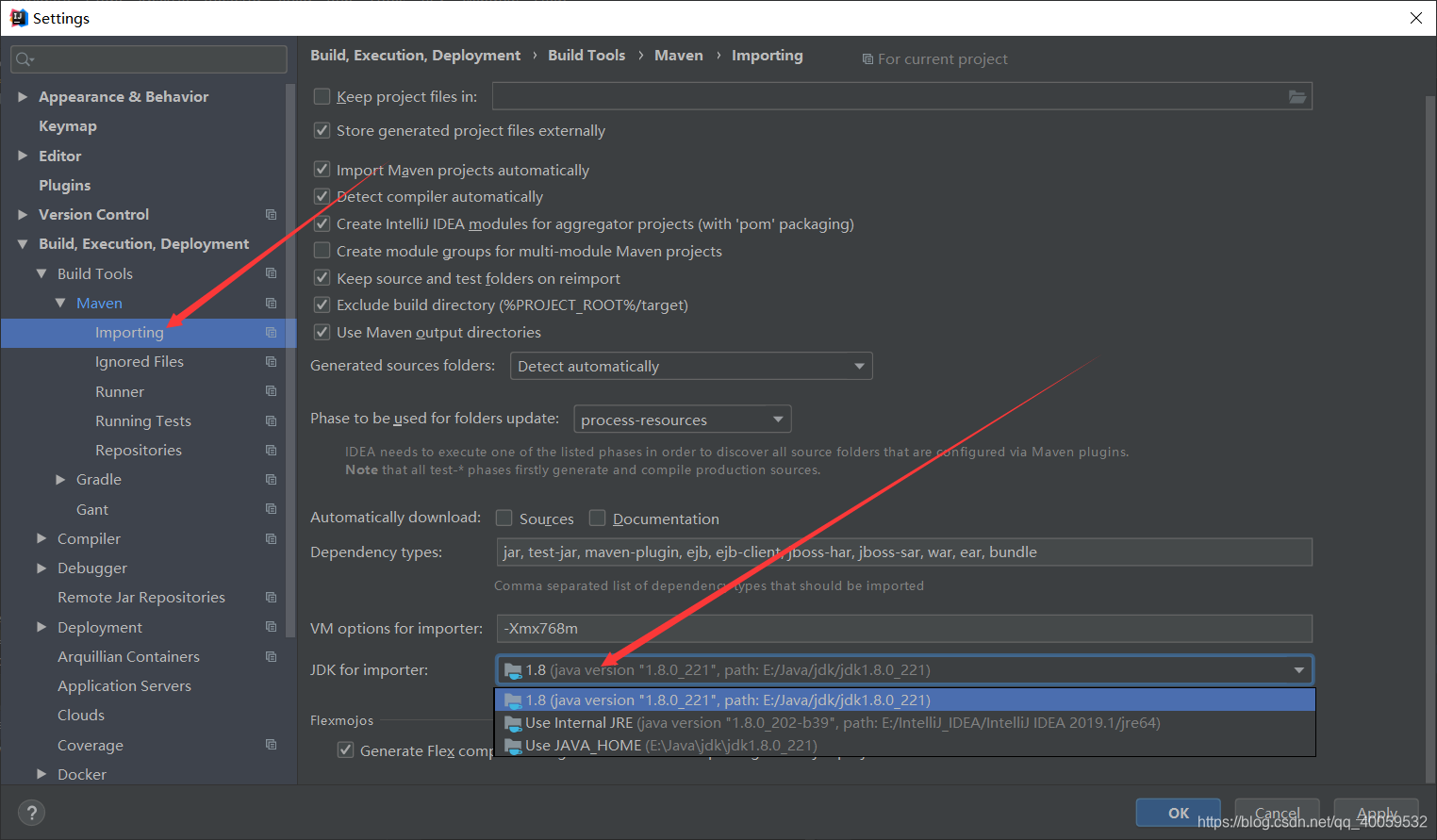Click project-level icon beside Remote Jar Repositories
The height and width of the screenshot is (840, 1437).
(271, 598)
